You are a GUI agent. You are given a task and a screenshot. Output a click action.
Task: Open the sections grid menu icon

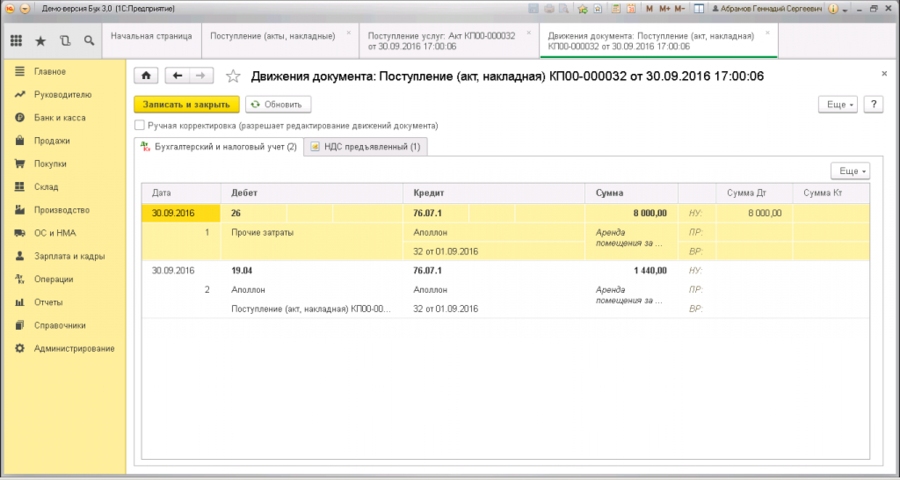click(x=16, y=41)
